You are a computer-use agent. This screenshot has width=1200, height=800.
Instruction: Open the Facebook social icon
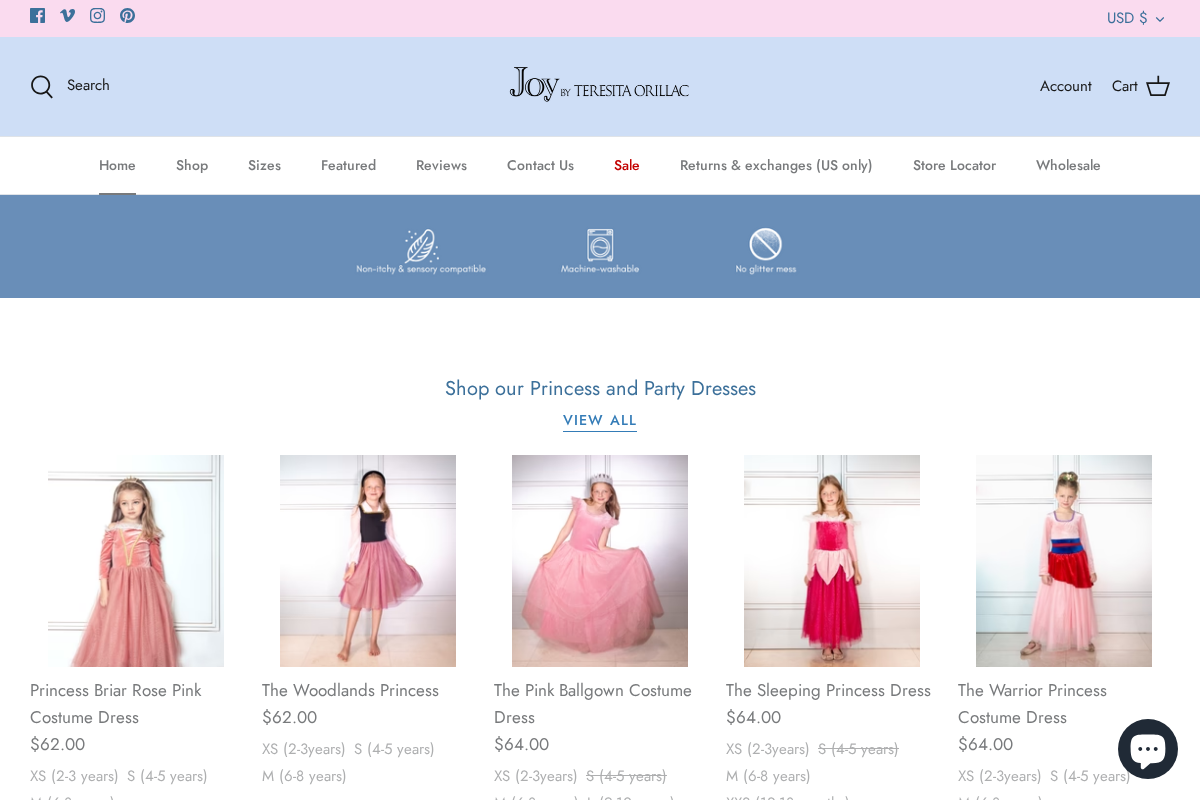coord(37,15)
